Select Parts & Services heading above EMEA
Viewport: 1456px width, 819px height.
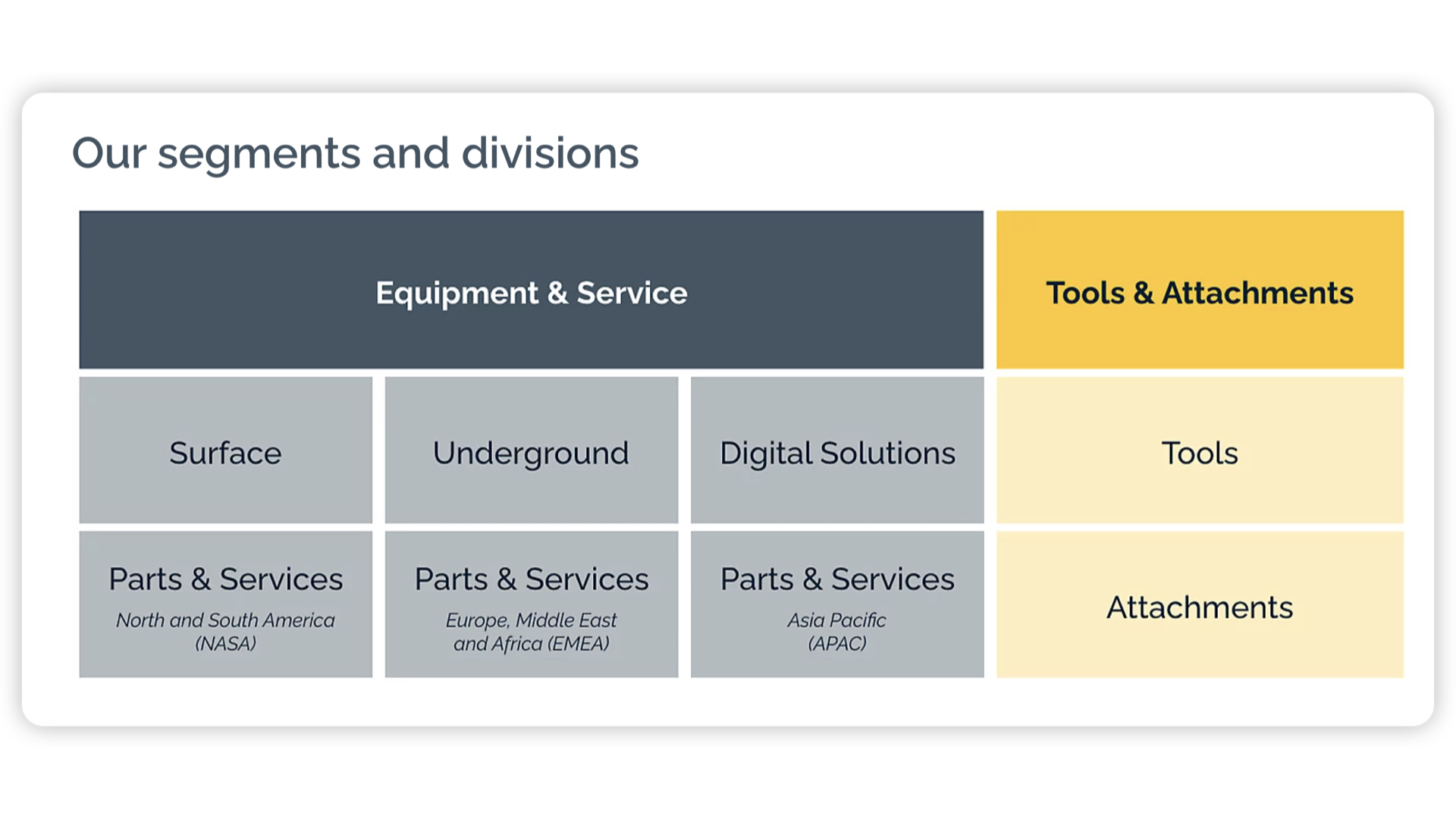[531, 579]
